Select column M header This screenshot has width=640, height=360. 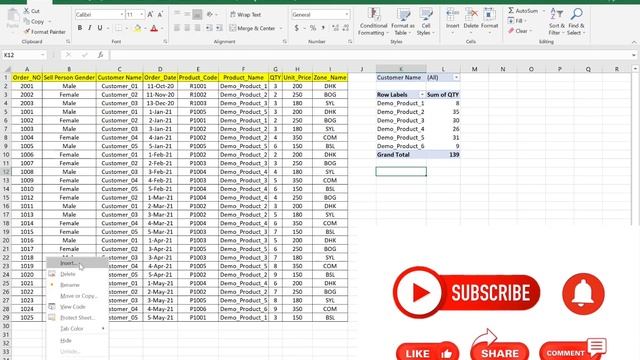474,69
